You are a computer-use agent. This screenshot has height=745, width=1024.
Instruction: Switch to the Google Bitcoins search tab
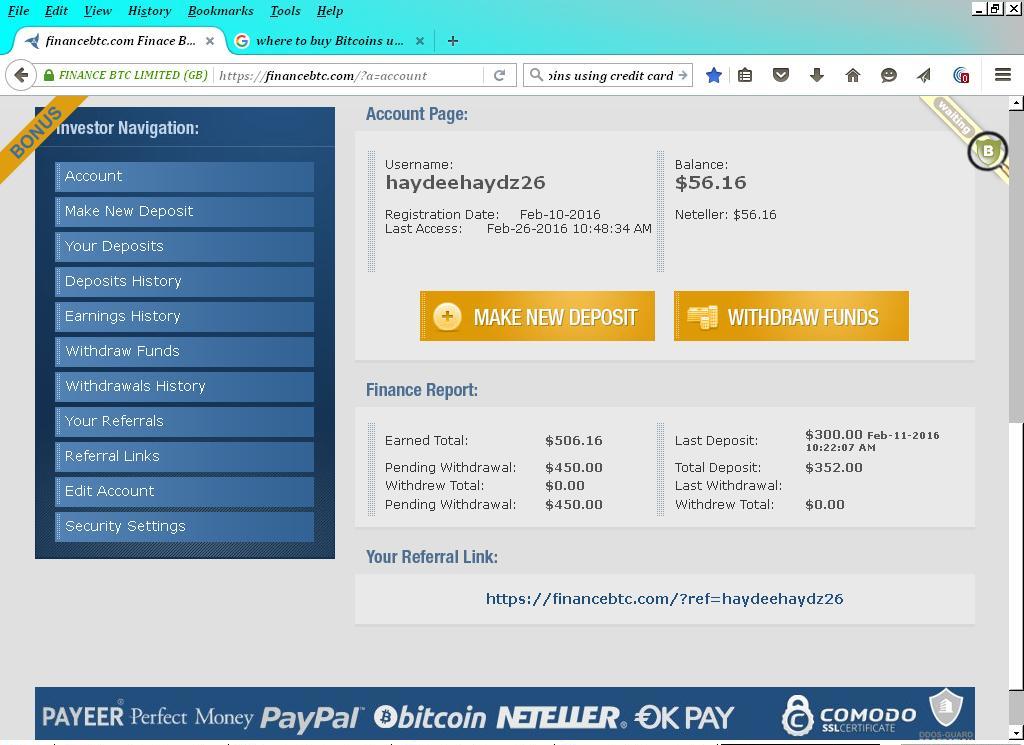pyautogui.click(x=328, y=41)
